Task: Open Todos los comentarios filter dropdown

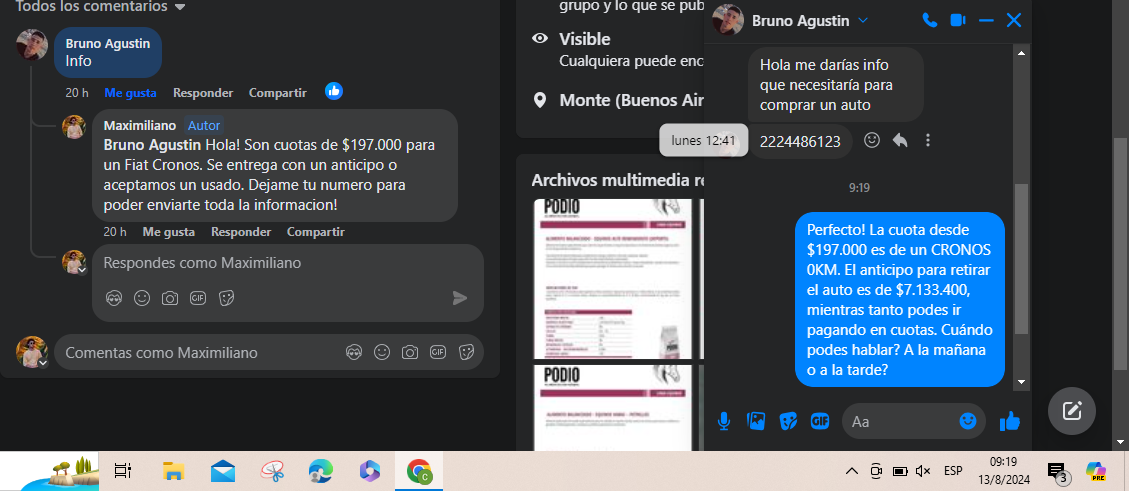Action: (x=179, y=7)
